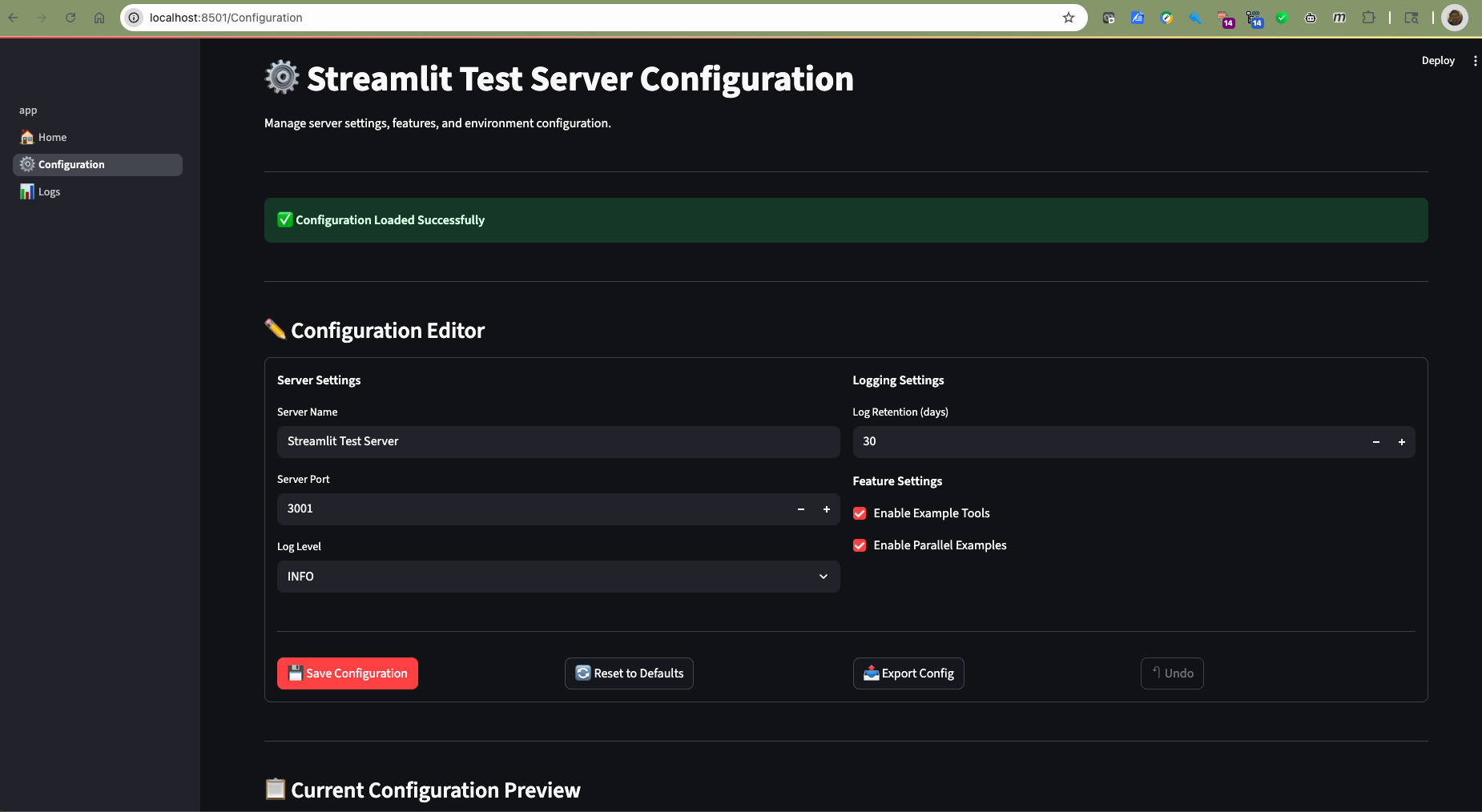Click the Configuration gear icon in sidebar
The image size is (1482, 812).
[27, 164]
